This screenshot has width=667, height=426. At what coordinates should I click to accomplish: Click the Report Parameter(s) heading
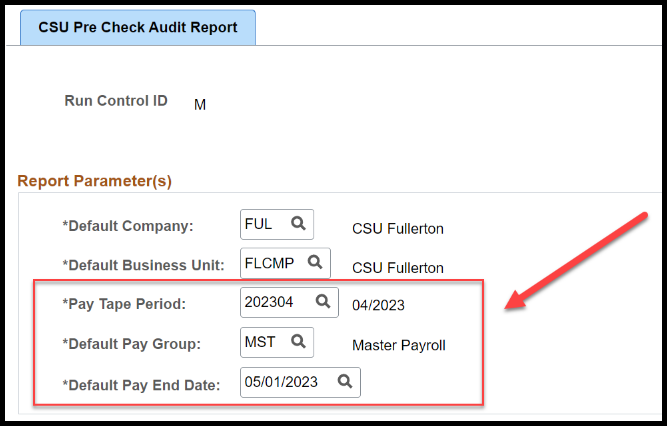tap(94, 181)
